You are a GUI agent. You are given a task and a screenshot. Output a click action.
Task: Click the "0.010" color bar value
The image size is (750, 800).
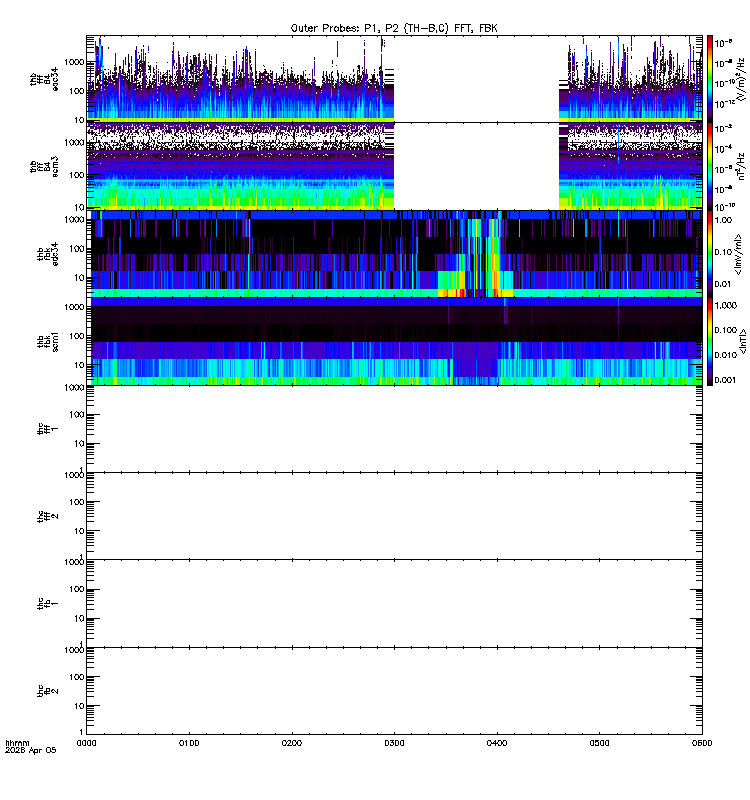726,355
